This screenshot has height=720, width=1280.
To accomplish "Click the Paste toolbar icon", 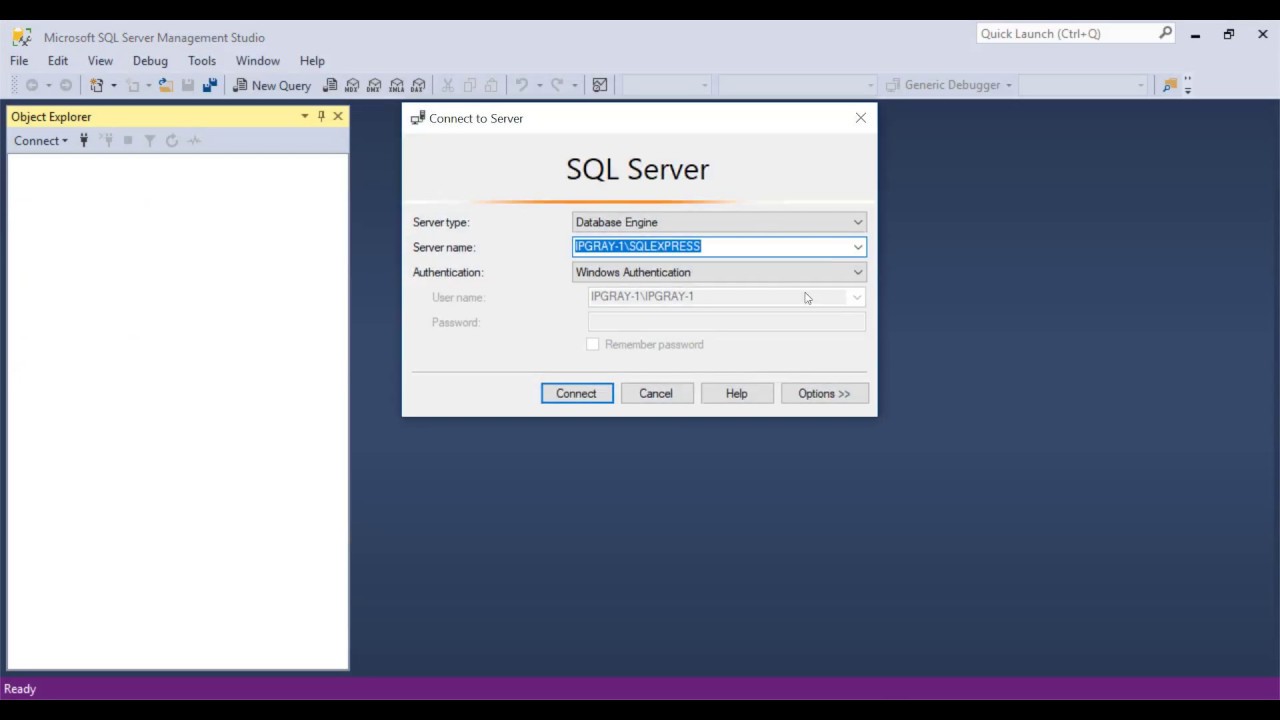I will point(491,85).
